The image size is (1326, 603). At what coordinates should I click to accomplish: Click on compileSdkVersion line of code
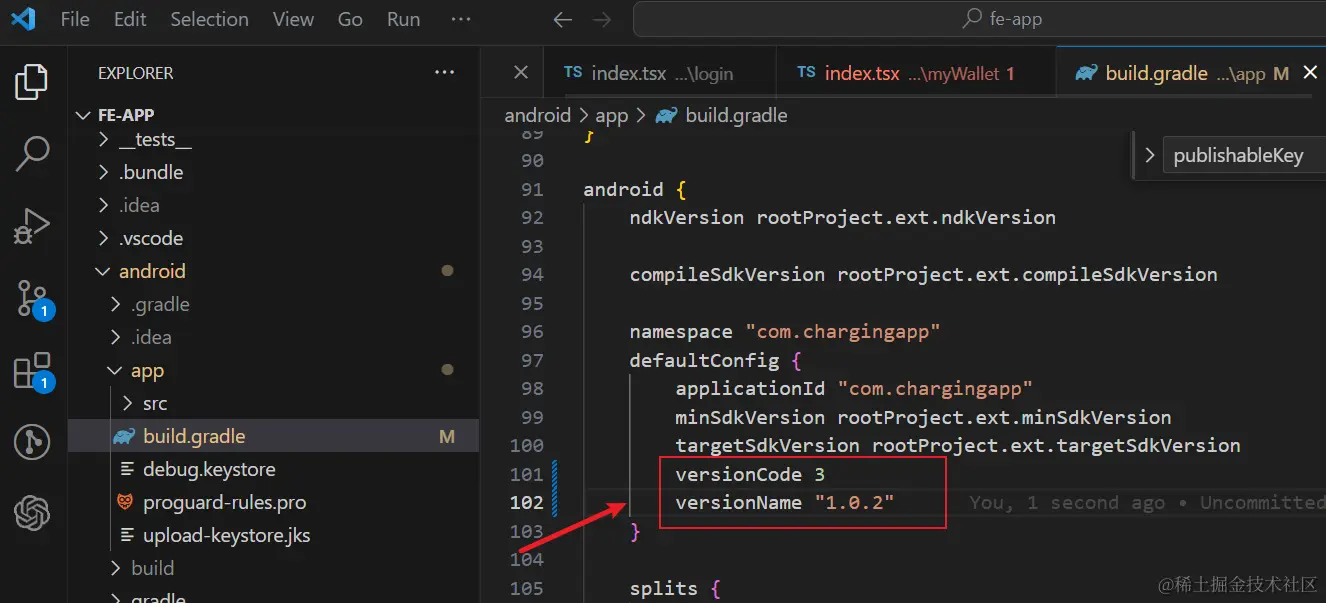(923, 274)
